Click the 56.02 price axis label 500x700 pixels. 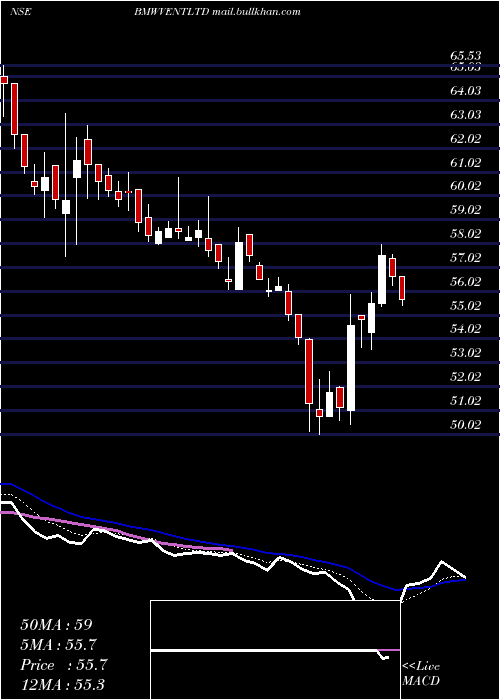coord(466,282)
